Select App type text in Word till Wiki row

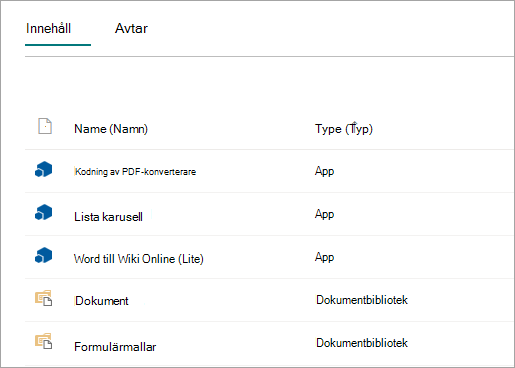point(324,257)
